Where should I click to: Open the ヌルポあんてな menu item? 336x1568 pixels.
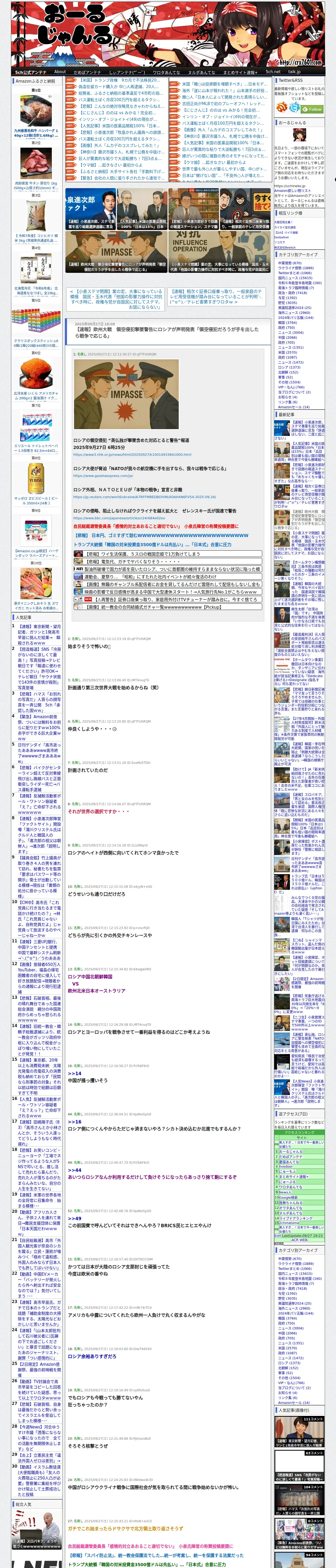click(201, 72)
